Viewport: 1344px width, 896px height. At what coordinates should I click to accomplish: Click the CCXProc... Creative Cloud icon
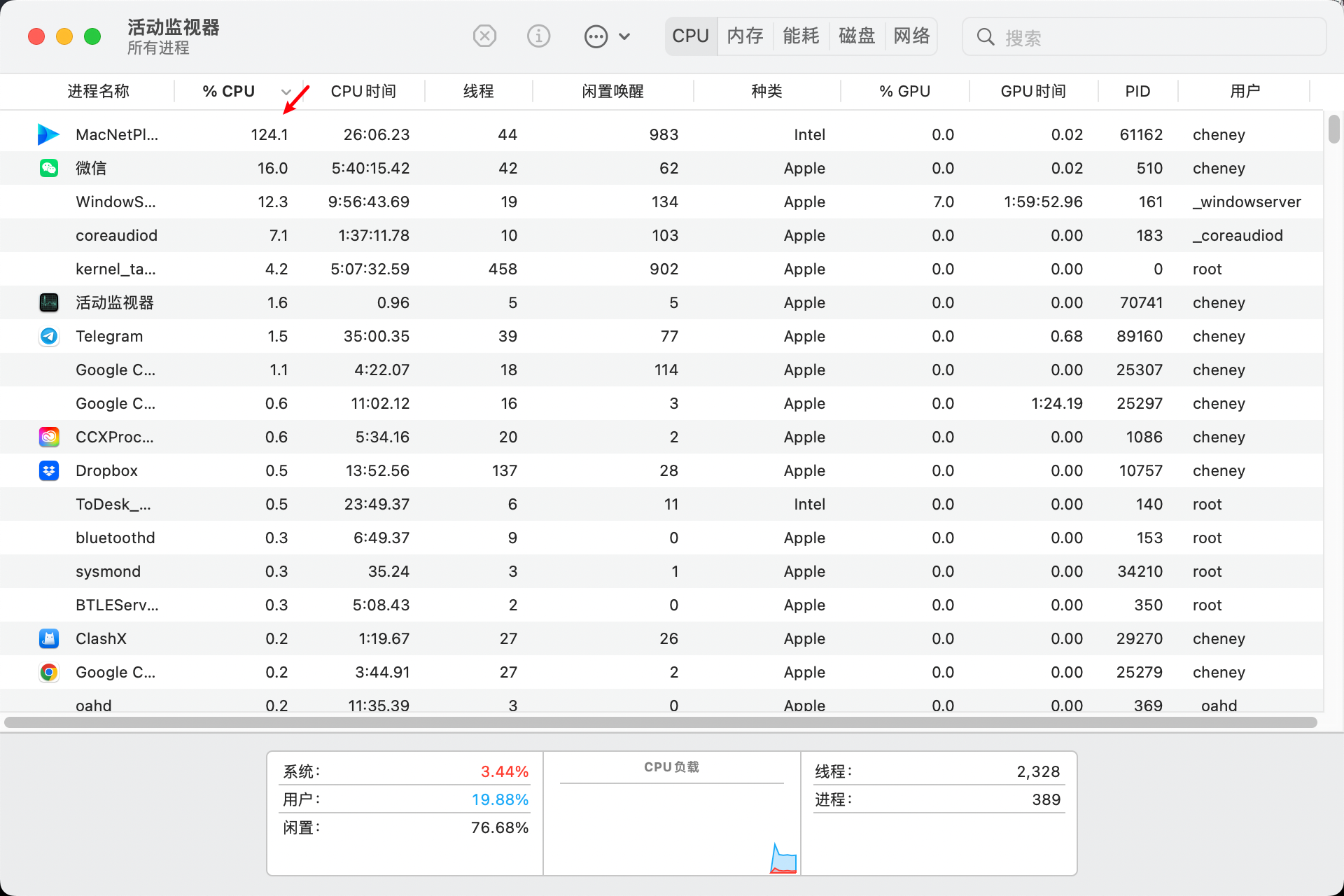(49, 437)
